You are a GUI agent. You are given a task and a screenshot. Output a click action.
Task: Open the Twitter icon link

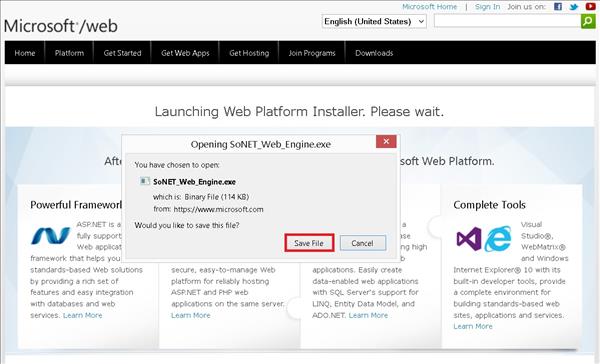click(574, 7)
